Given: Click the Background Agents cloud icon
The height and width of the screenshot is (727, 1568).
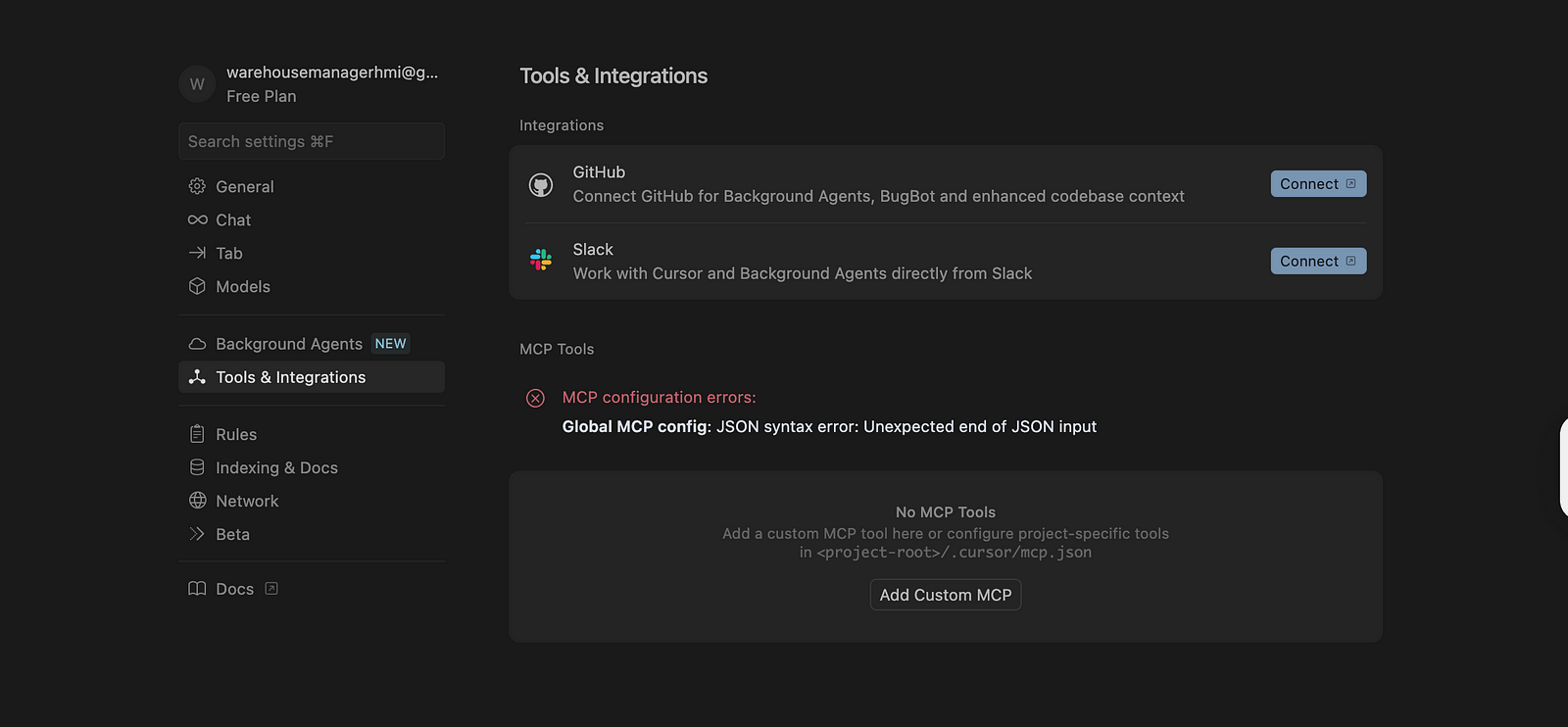Looking at the screenshot, I should pyautogui.click(x=197, y=344).
